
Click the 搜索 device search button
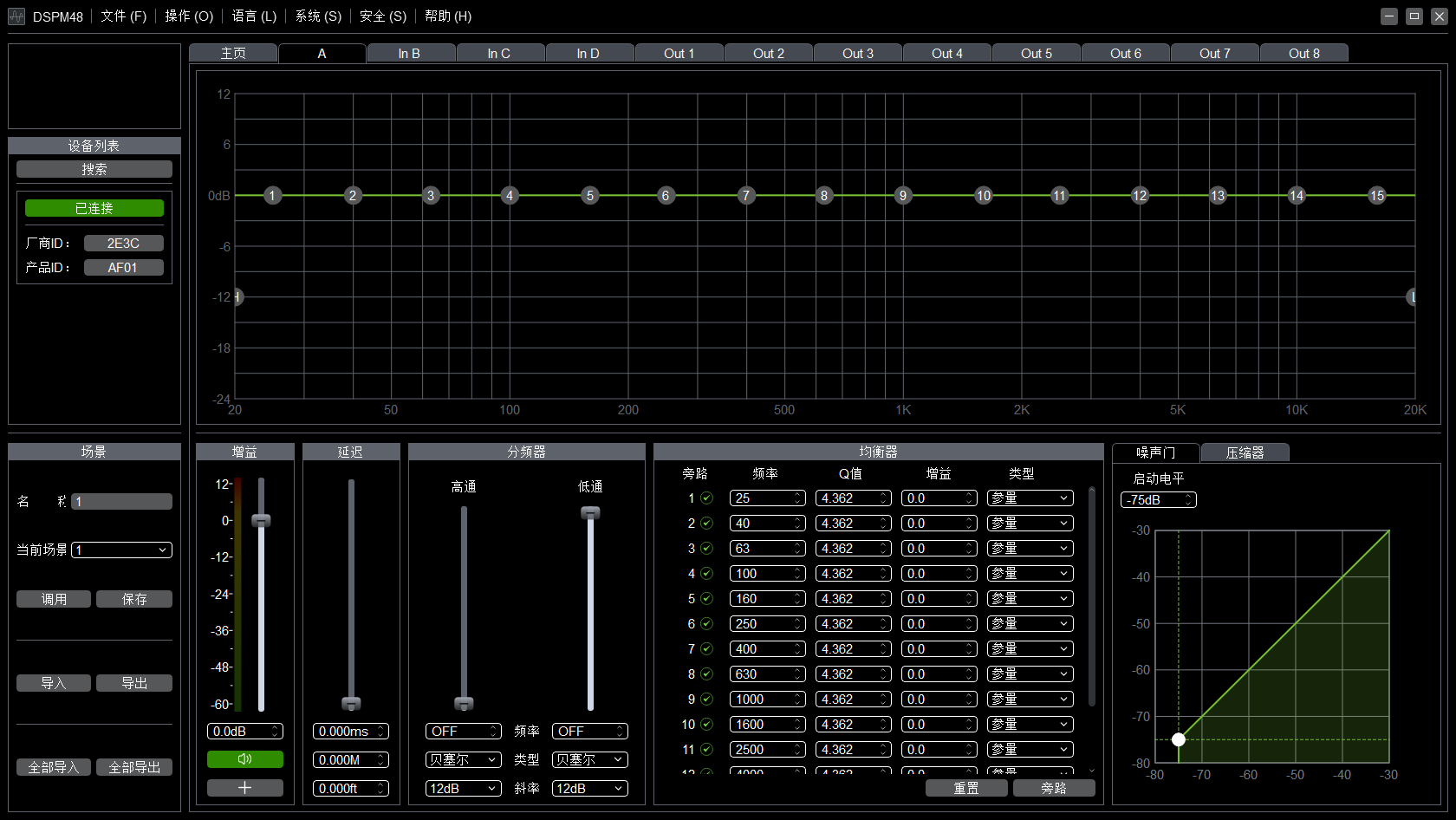(x=94, y=168)
